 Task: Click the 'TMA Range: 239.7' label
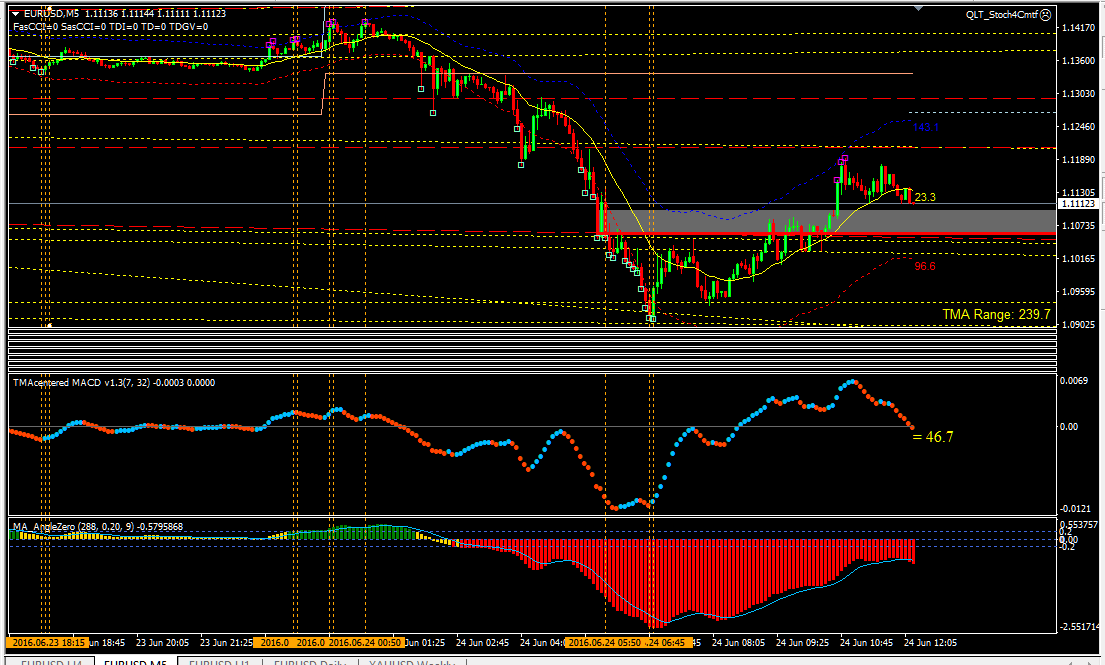[996, 314]
